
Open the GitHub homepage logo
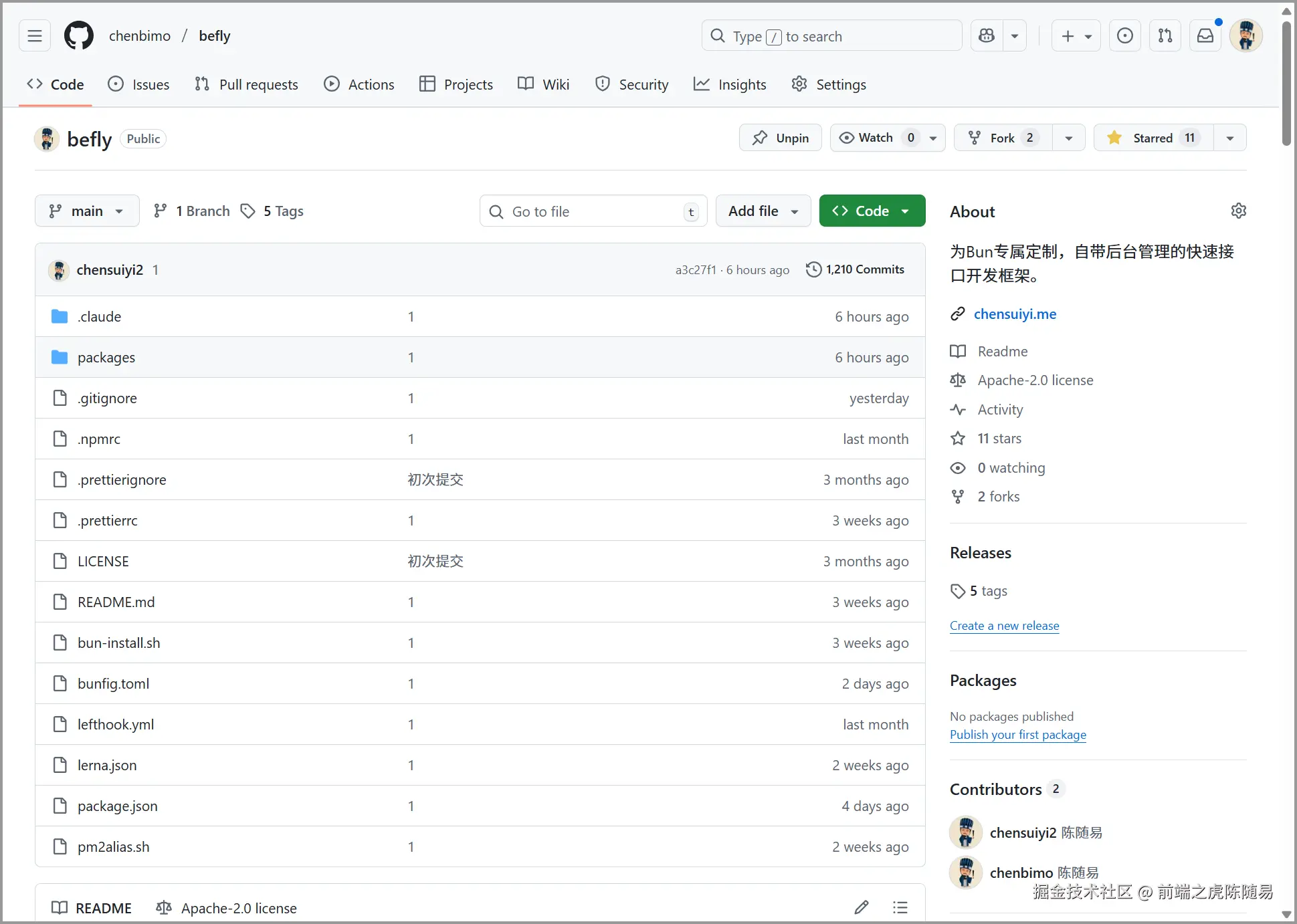tap(79, 35)
